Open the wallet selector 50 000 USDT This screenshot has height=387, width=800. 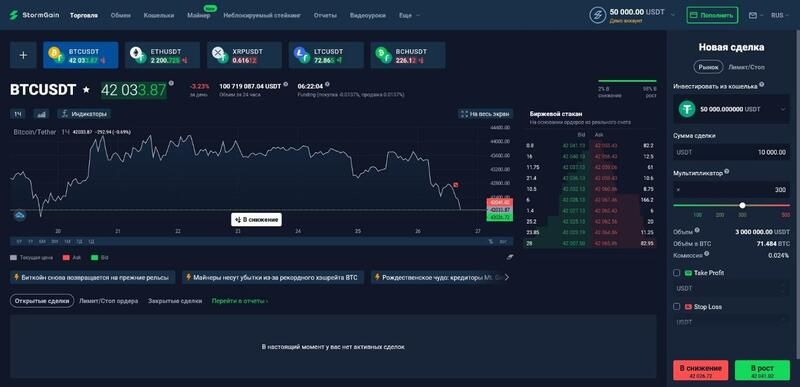pyautogui.click(x=732, y=109)
